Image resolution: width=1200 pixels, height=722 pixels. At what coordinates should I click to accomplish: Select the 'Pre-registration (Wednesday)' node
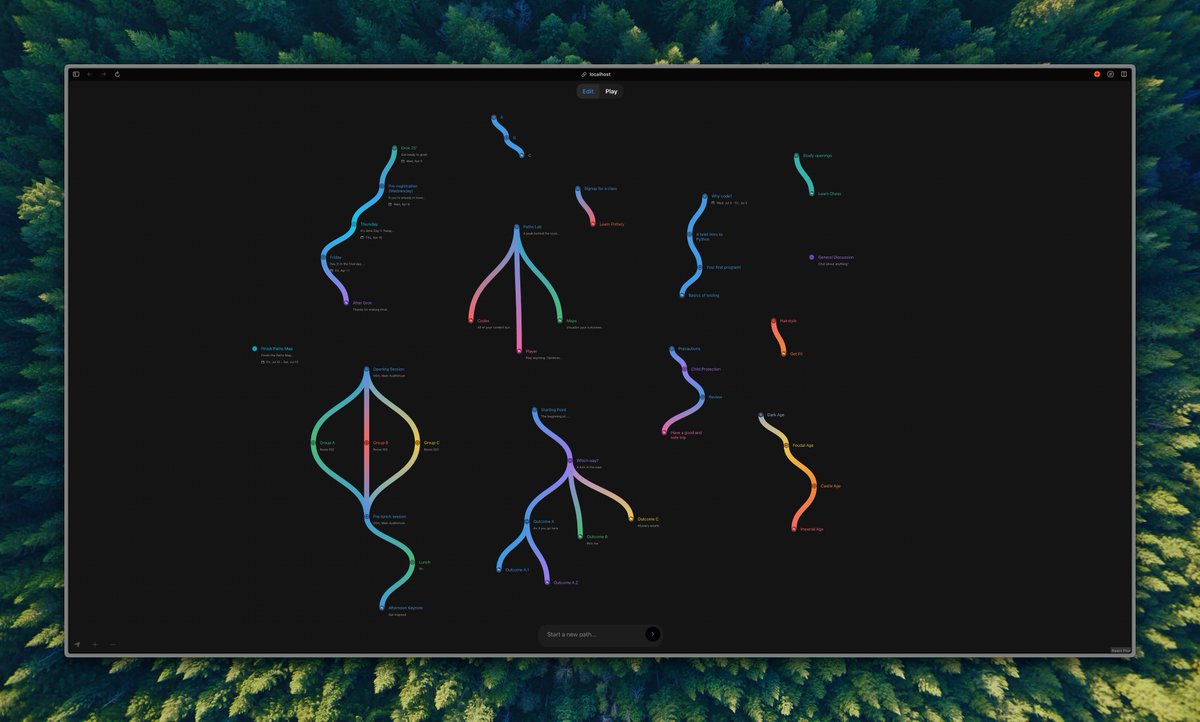(x=383, y=186)
